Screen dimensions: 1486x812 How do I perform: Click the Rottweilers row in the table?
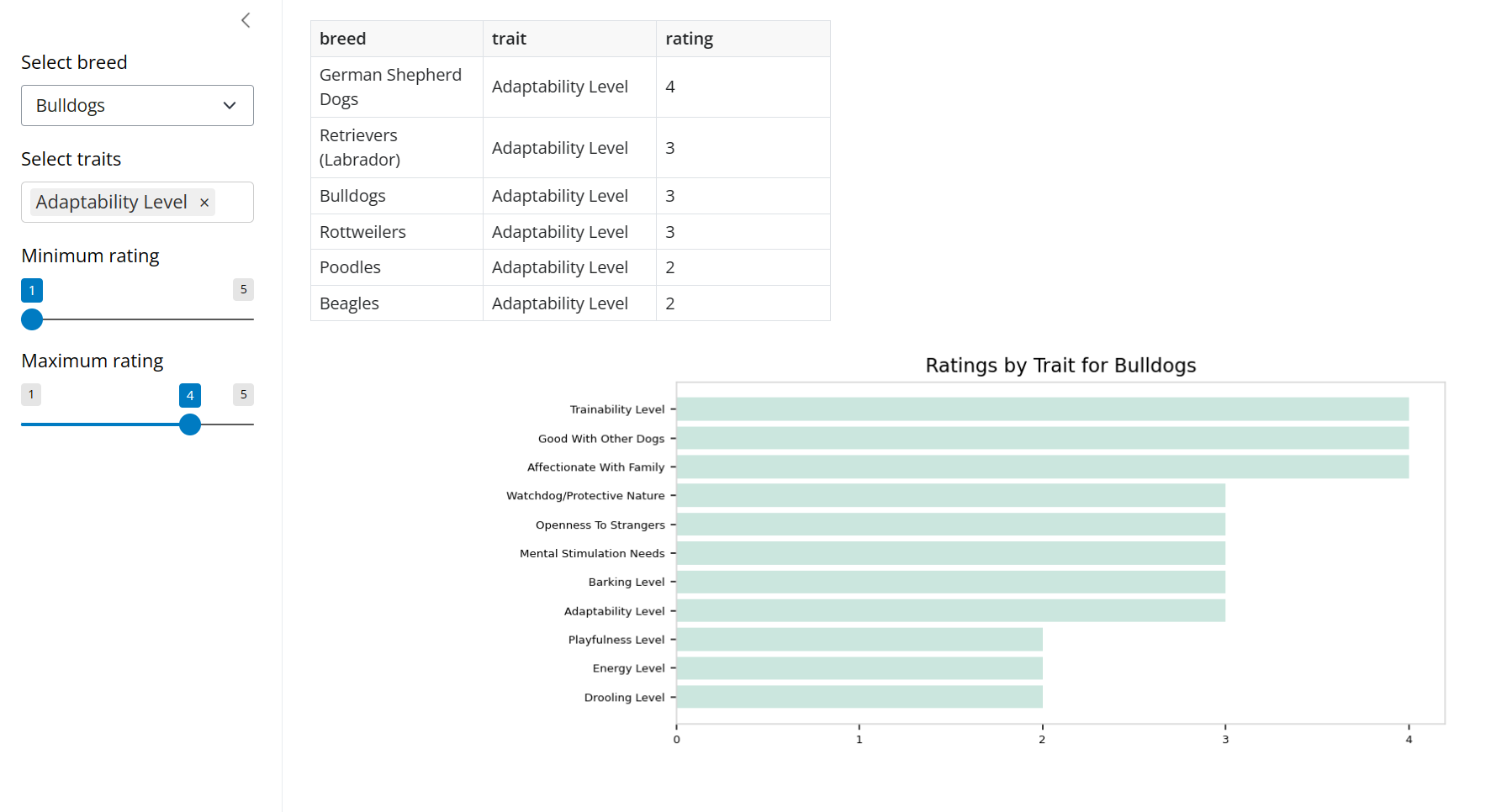point(362,232)
